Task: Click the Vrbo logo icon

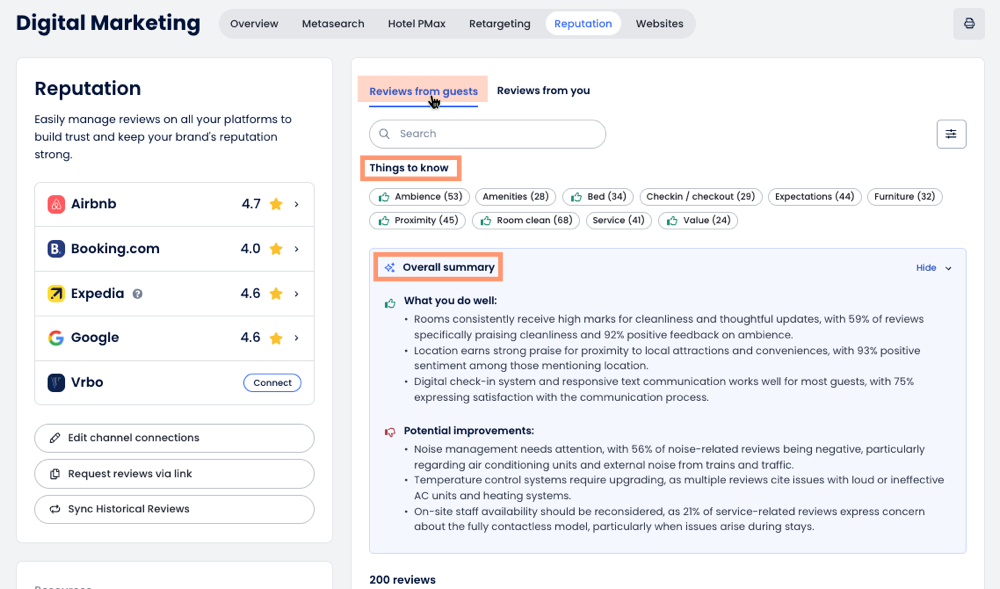Action: (56, 383)
